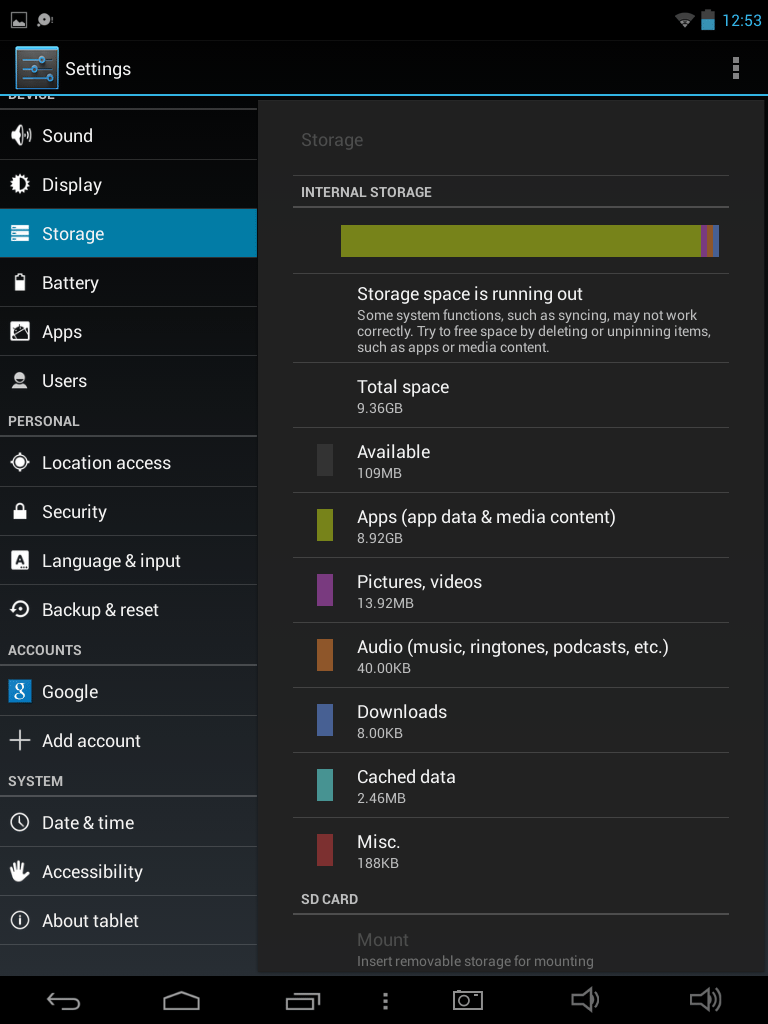Image resolution: width=768 pixels, height=1024 pixels.
Task: Open Location access settings
Action: coord(128,463)
